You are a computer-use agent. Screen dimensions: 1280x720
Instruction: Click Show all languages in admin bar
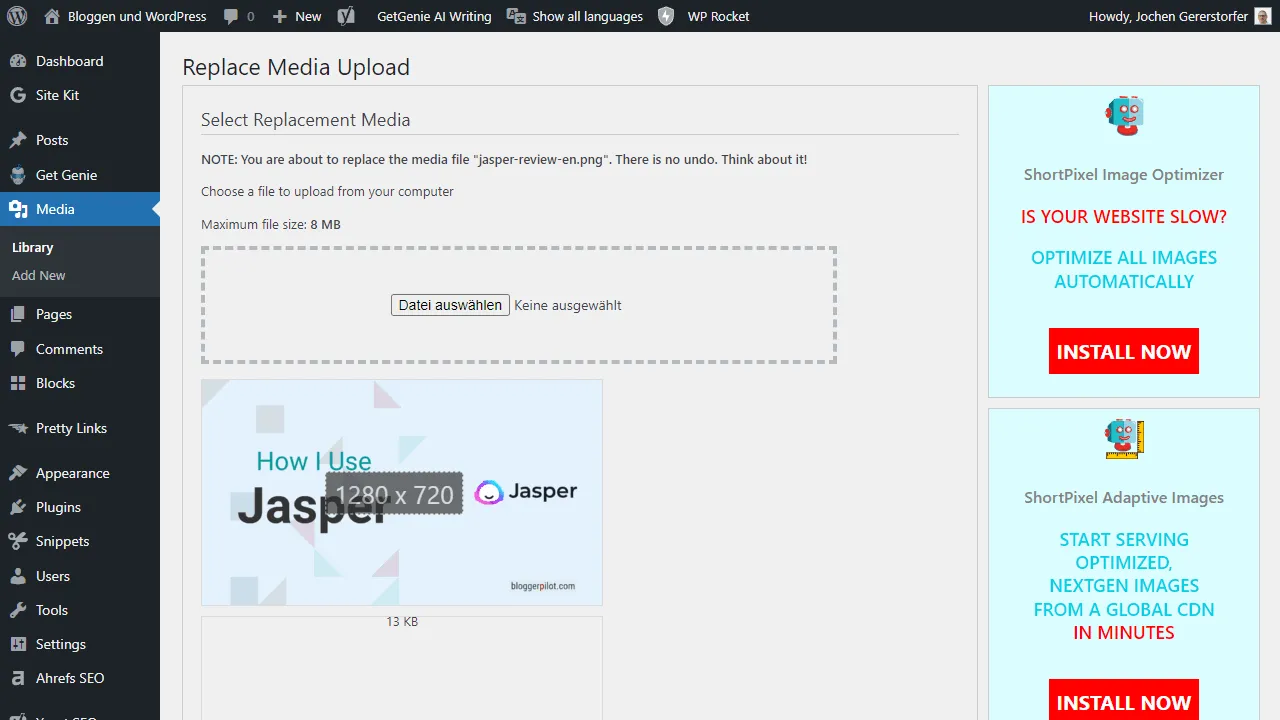pyautogui.click(x=575, y=16)
